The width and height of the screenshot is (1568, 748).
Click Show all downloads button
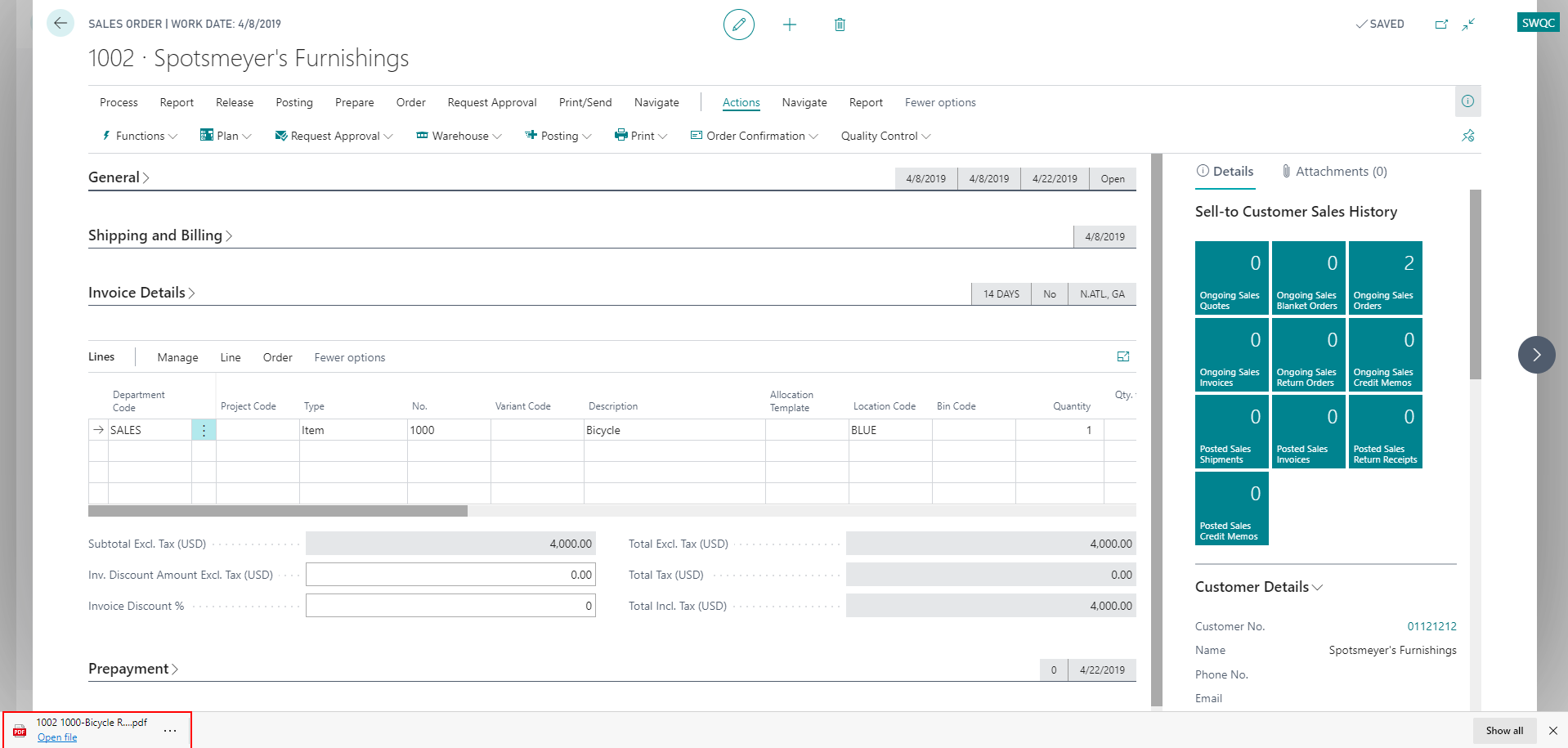click(1504, 731)
